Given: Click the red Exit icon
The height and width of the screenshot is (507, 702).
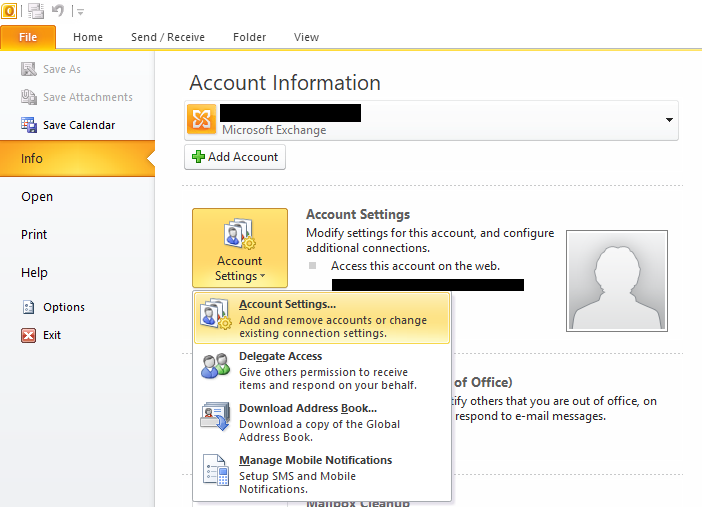Looking at the screenshot, I should (x=28, y=335).
